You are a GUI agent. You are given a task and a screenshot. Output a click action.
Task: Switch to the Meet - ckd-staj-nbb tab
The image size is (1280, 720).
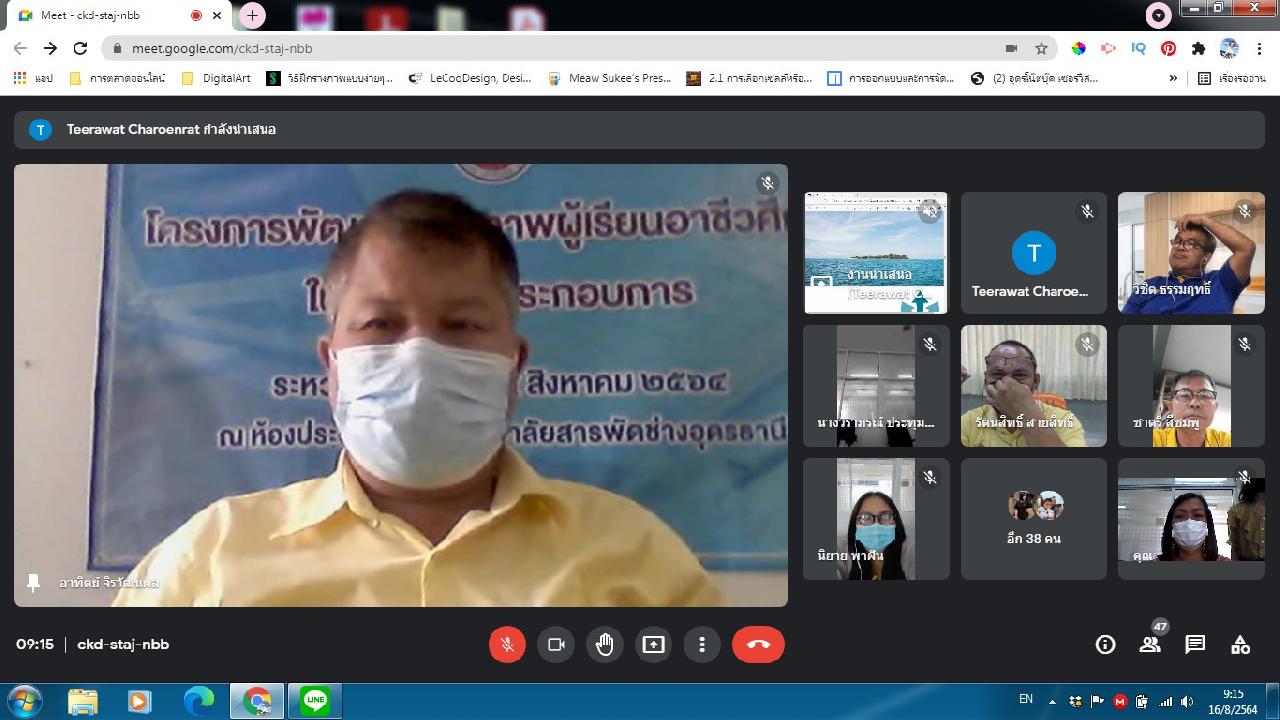118,15
